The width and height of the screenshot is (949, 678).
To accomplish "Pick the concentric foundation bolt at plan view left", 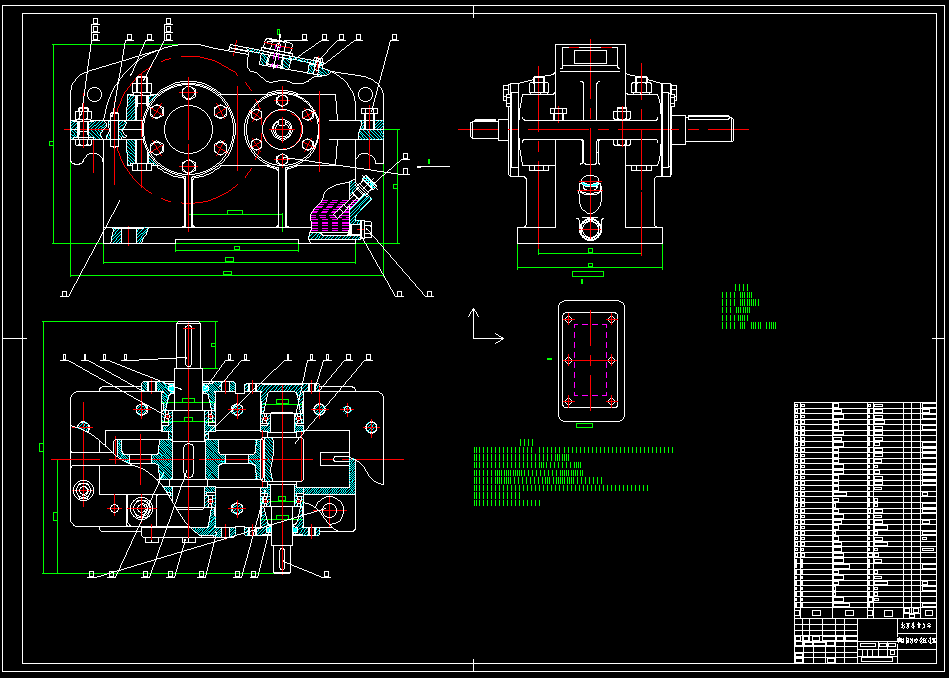I will 83,490.
